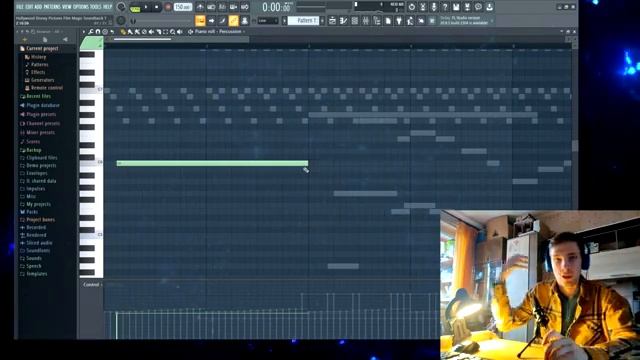Select the Slice tool in piano roll toolbar
The image size is (640, 360).
[x=159, y=31]
